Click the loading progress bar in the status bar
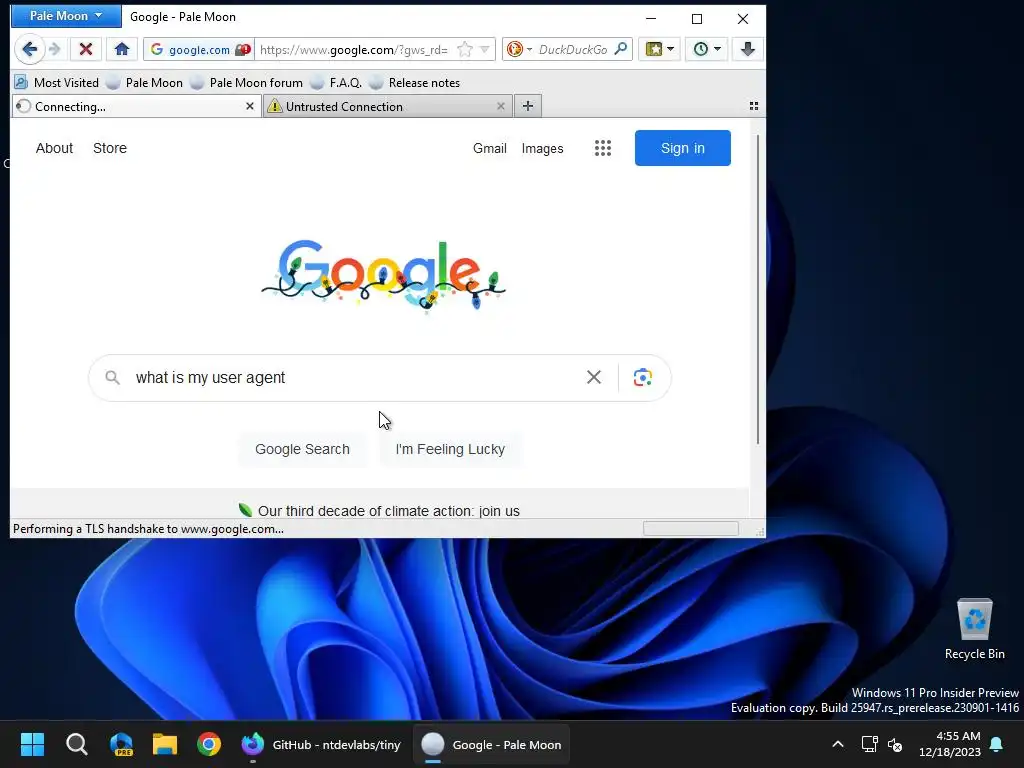1024x768 pixels. point(691,528)
